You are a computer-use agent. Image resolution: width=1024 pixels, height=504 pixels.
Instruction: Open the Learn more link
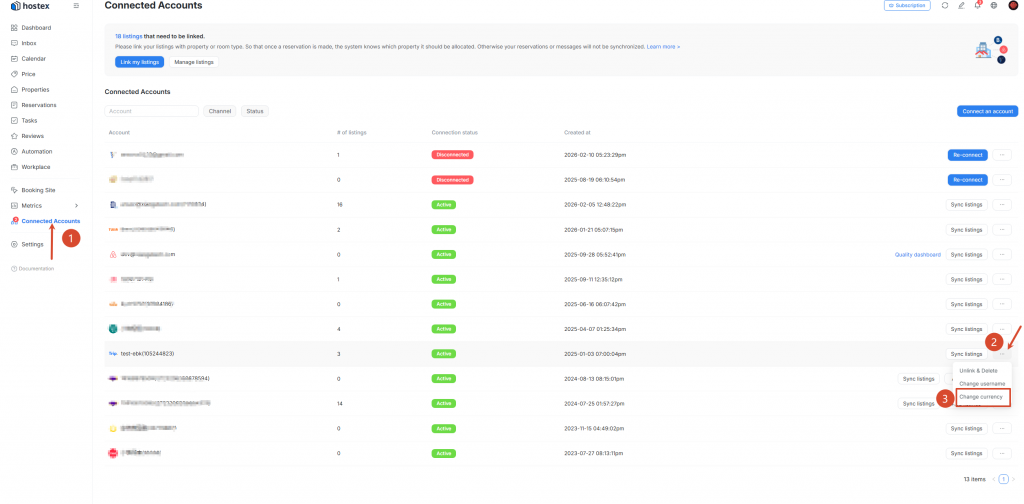(662, 47)
